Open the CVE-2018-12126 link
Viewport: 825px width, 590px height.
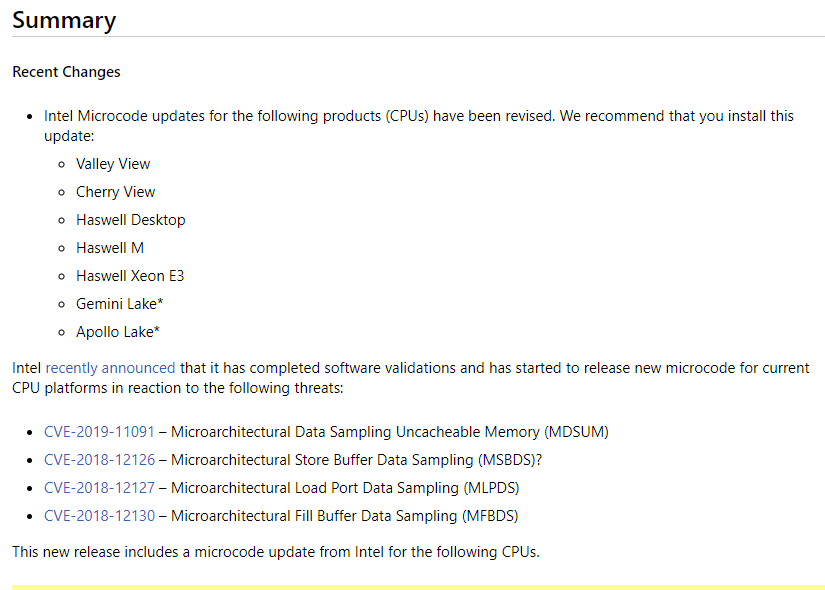pyautogui.click(x=99, y=459)
